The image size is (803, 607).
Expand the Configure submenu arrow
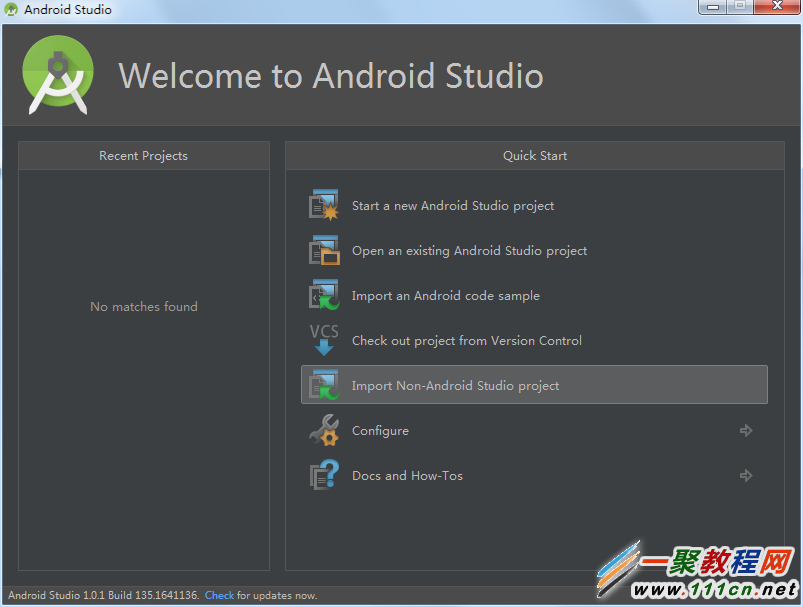746,431
